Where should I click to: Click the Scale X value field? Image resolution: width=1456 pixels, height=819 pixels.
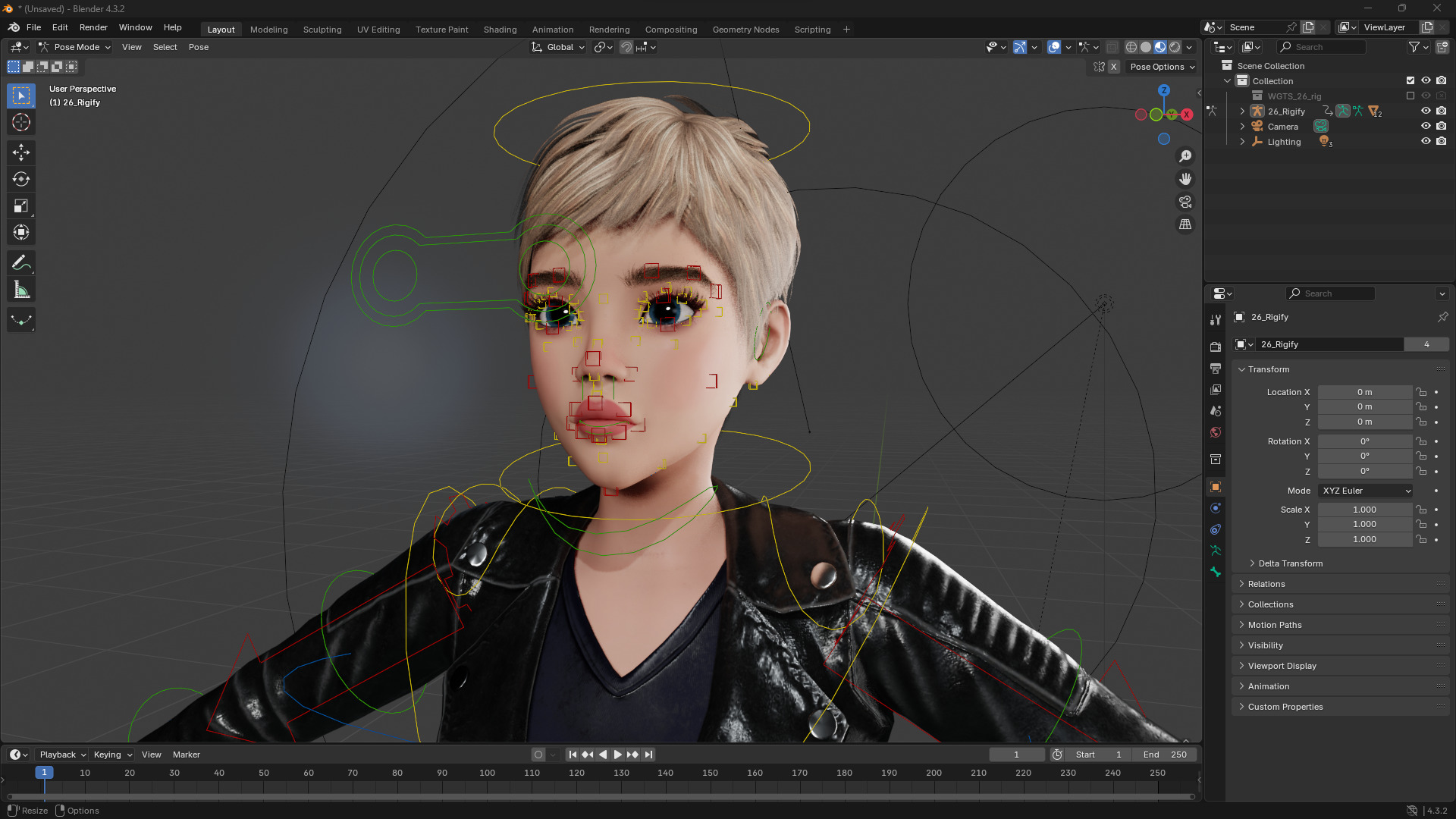pos(1364,510)
